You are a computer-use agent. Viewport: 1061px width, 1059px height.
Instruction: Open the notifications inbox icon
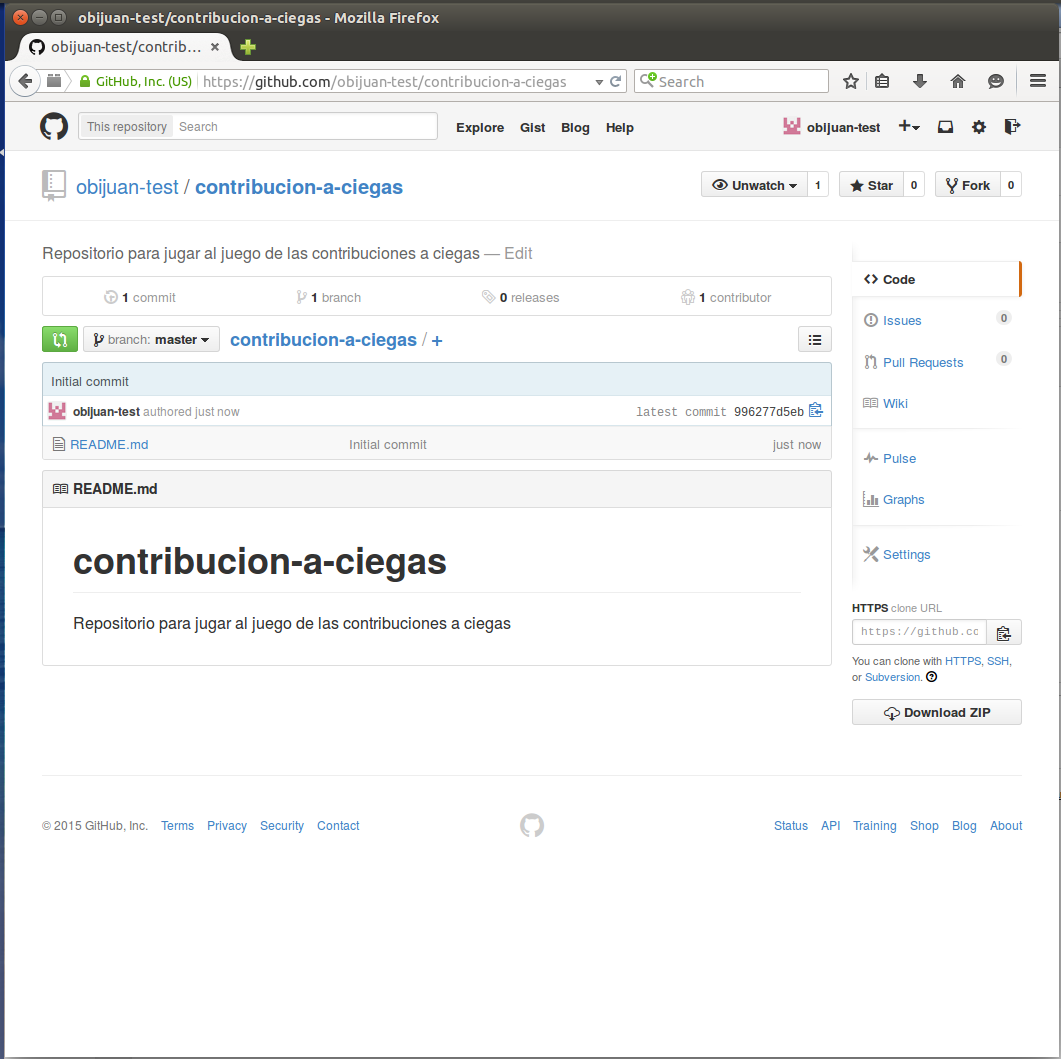[x=945, y=127]
